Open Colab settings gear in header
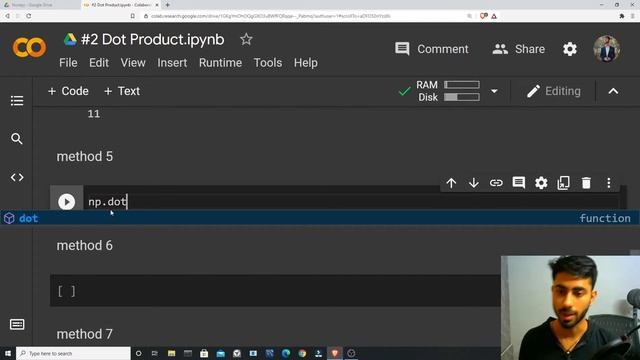 570,49
